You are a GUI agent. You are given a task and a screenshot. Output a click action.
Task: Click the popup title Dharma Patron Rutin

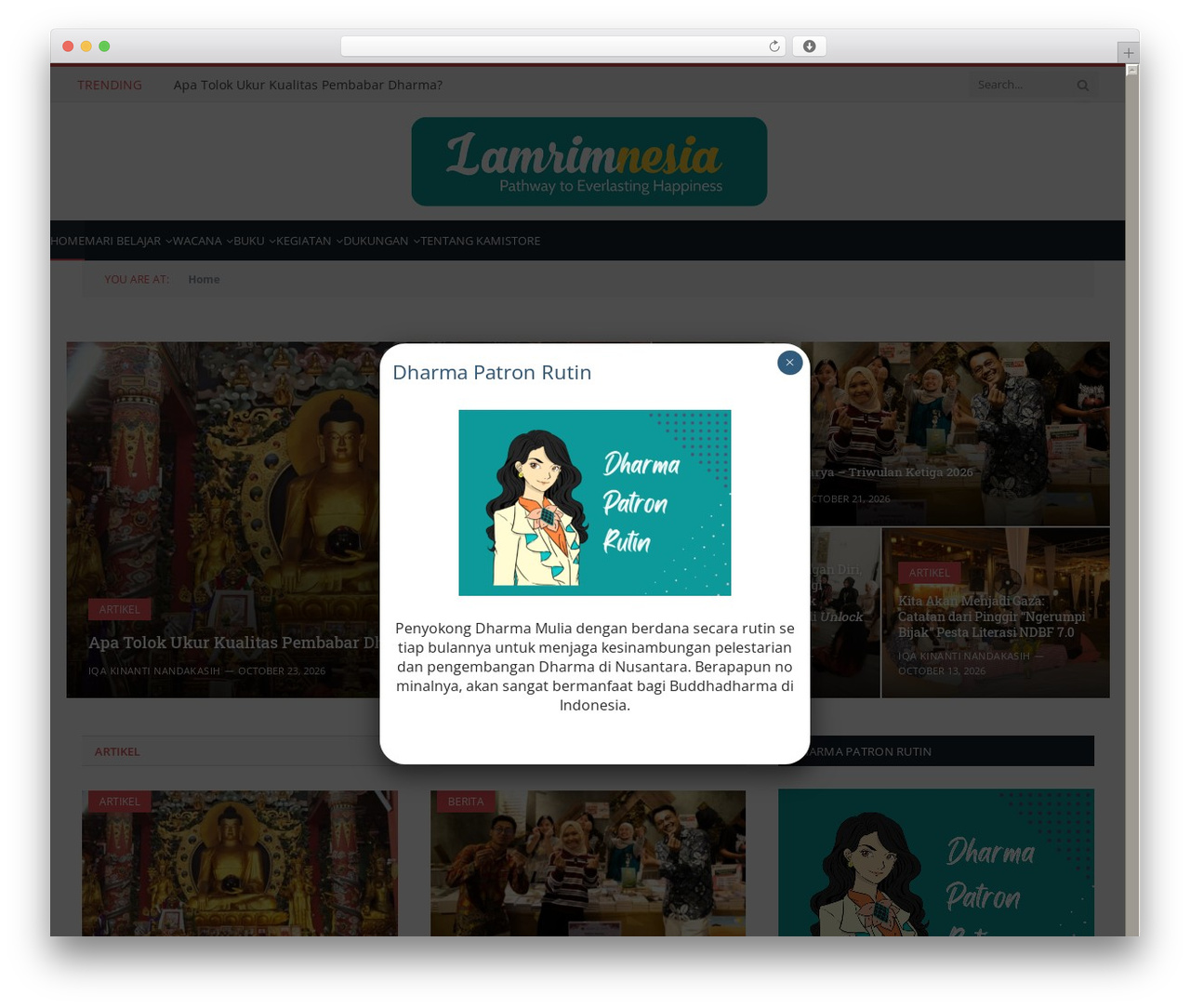(492, 372)
